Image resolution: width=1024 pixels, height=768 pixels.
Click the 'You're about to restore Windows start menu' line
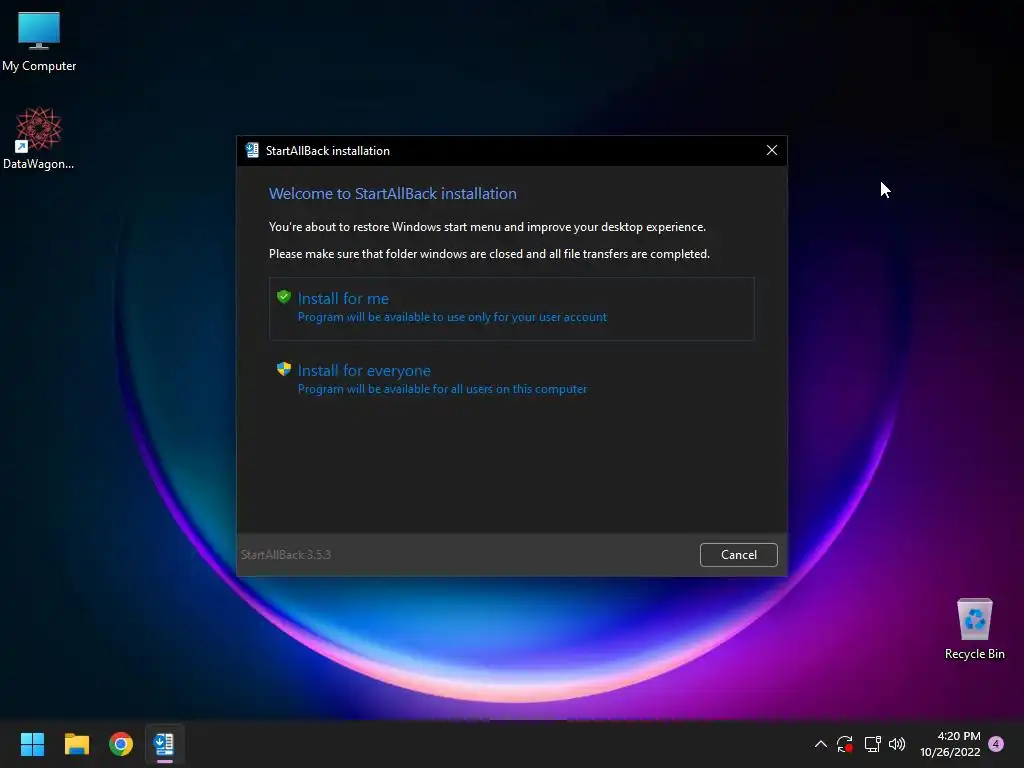[487, 227]
